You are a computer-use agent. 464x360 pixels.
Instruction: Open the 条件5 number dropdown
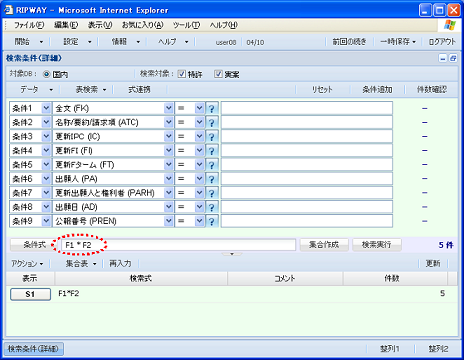tap(46, 165)
